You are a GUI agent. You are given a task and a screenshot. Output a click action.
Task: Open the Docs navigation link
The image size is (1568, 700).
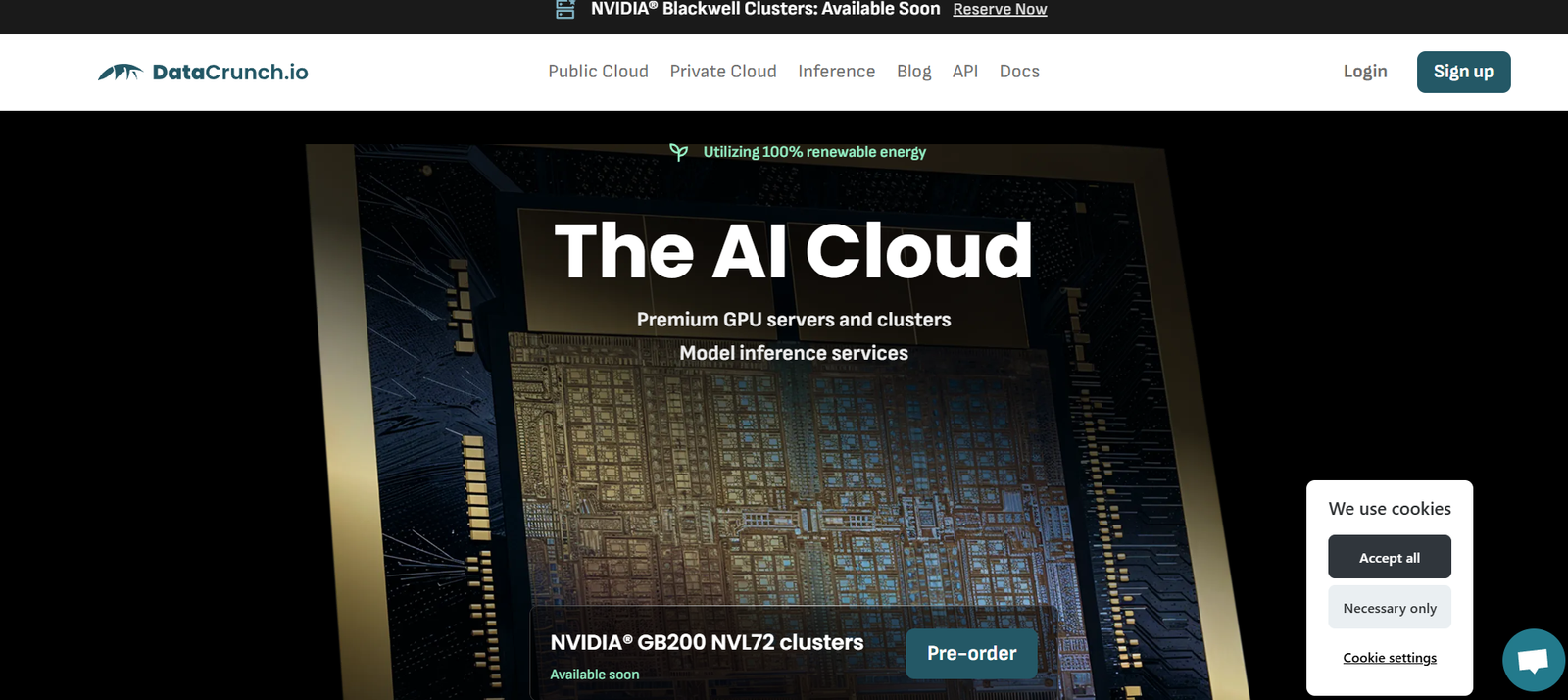[x=1019, y=72]
